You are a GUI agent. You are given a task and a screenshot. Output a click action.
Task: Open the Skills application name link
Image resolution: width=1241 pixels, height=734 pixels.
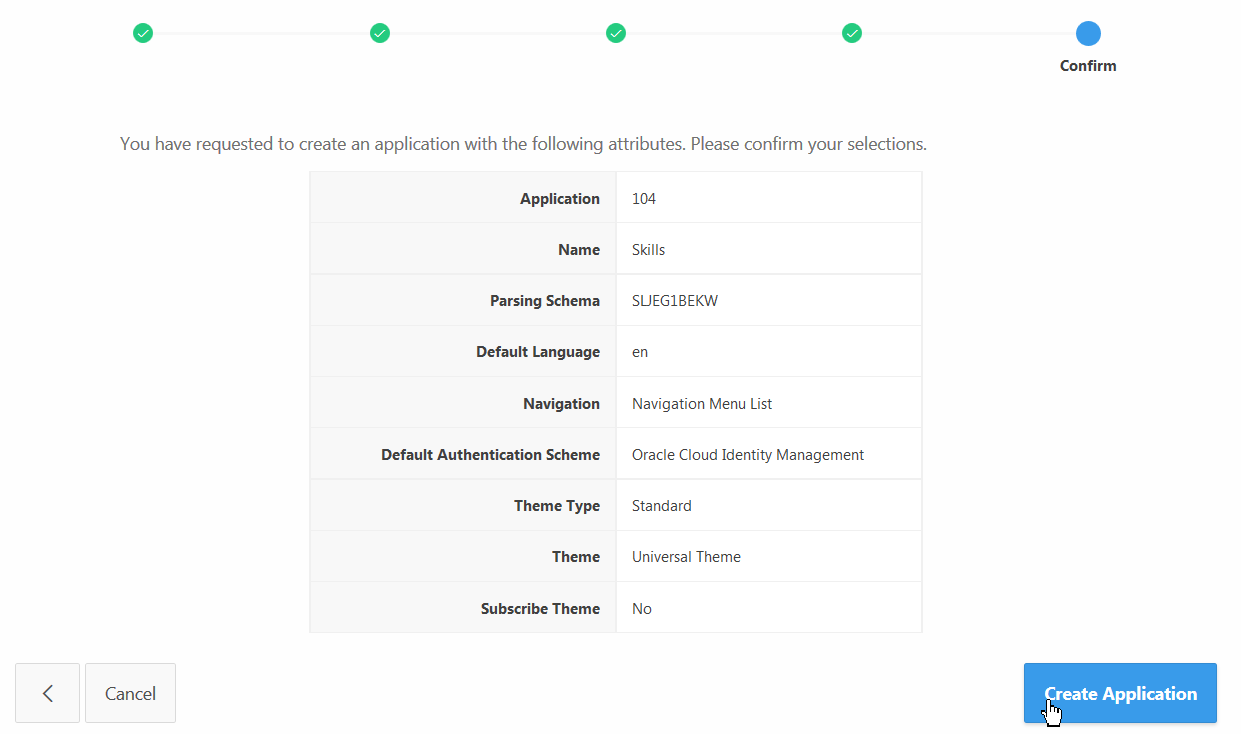(648, 248)
